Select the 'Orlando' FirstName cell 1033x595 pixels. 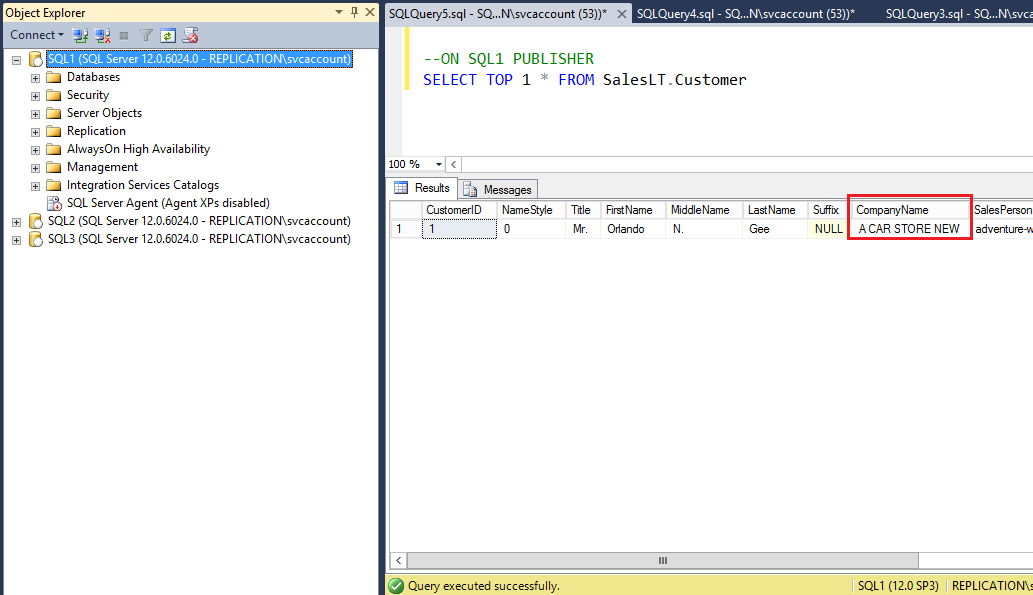[633, 229]
